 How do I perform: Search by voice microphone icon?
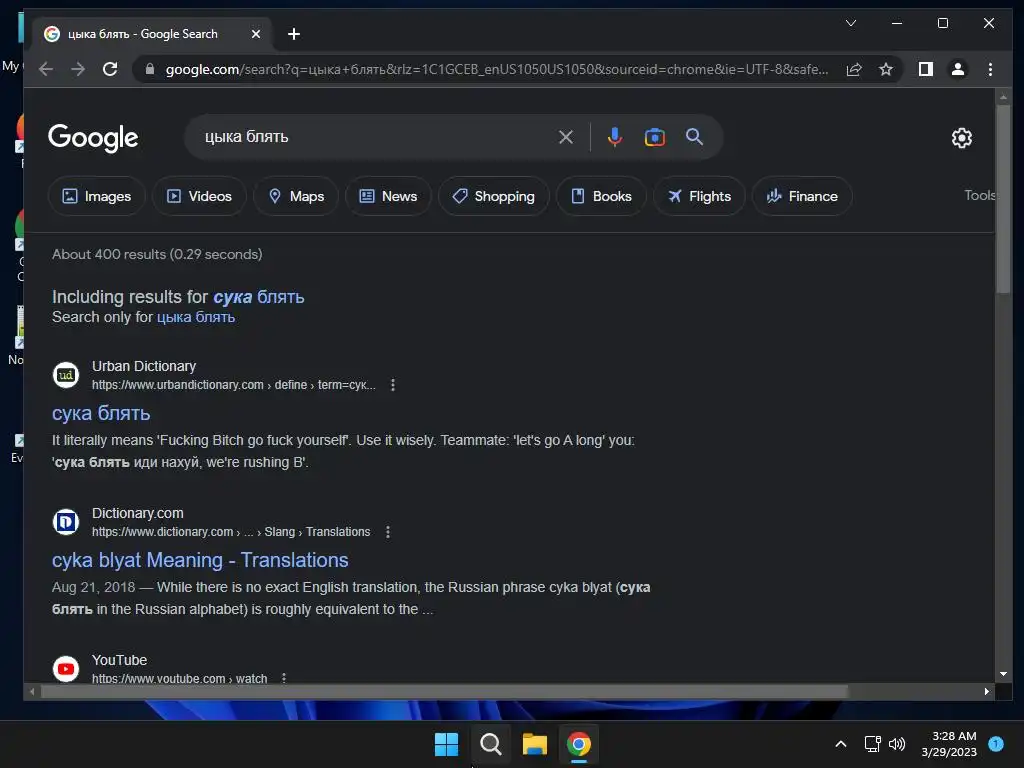[614, 137]
